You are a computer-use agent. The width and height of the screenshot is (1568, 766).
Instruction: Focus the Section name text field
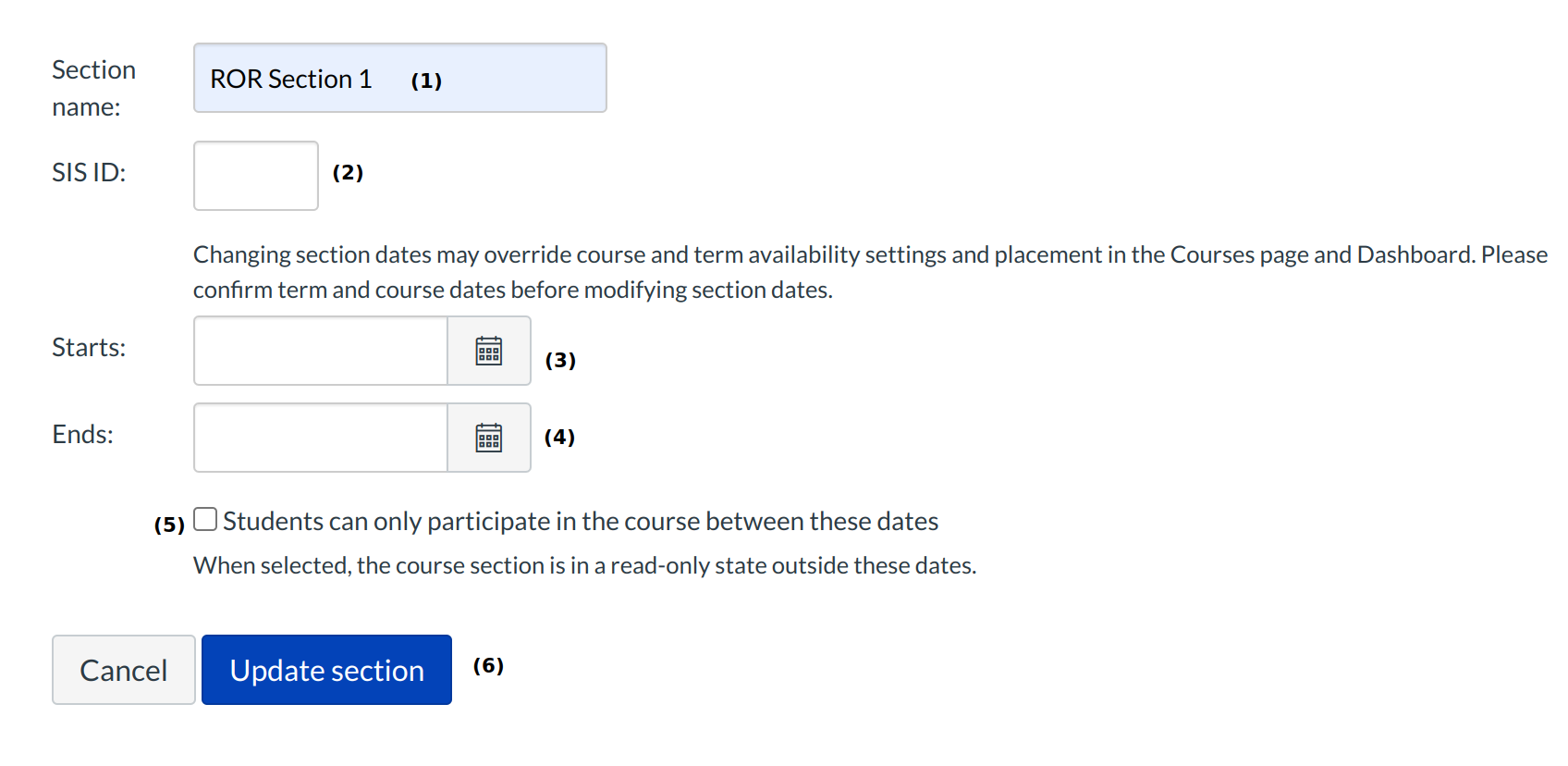(x=399, y=79)
